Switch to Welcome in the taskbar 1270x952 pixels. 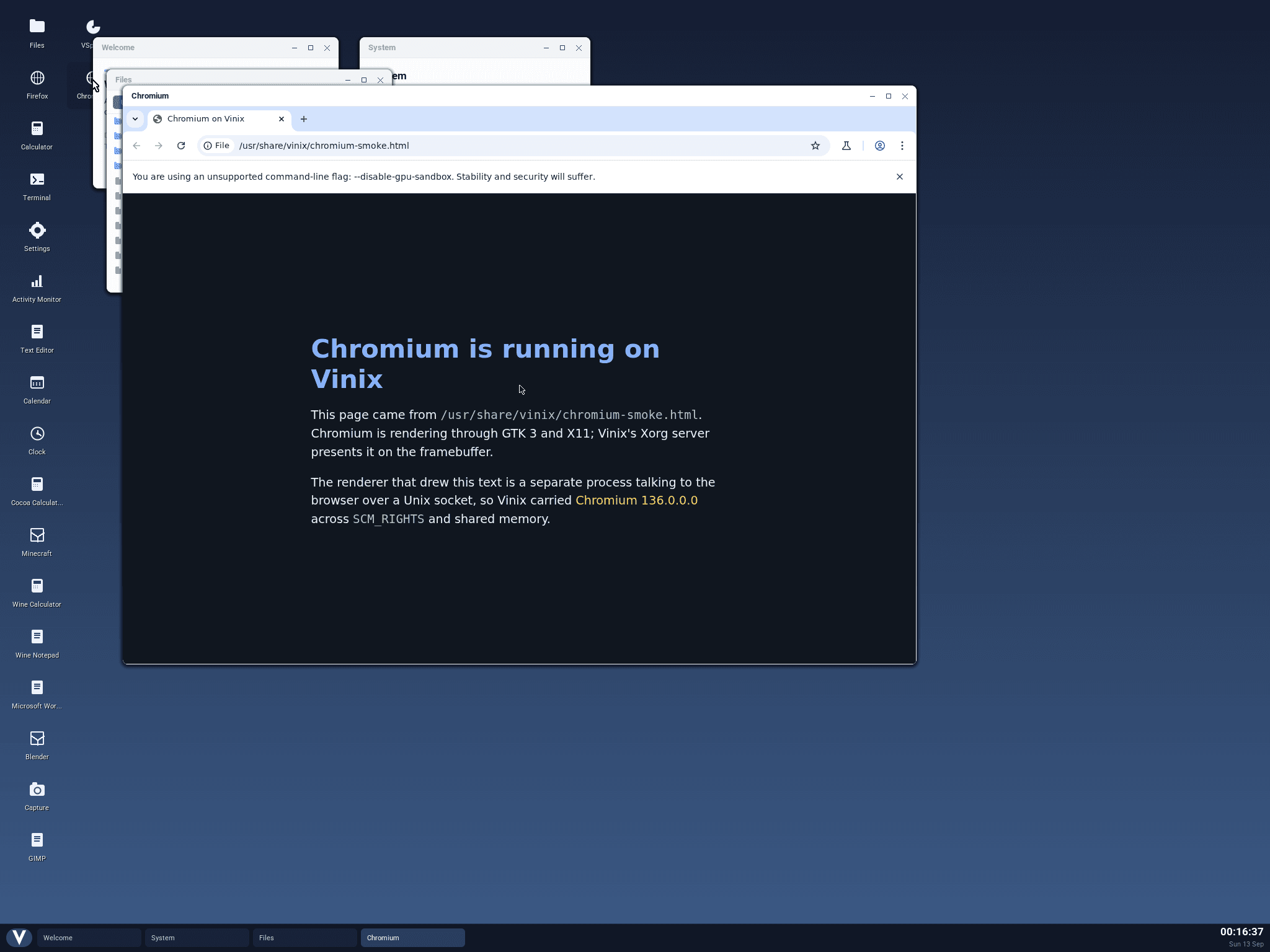point(89,938)
